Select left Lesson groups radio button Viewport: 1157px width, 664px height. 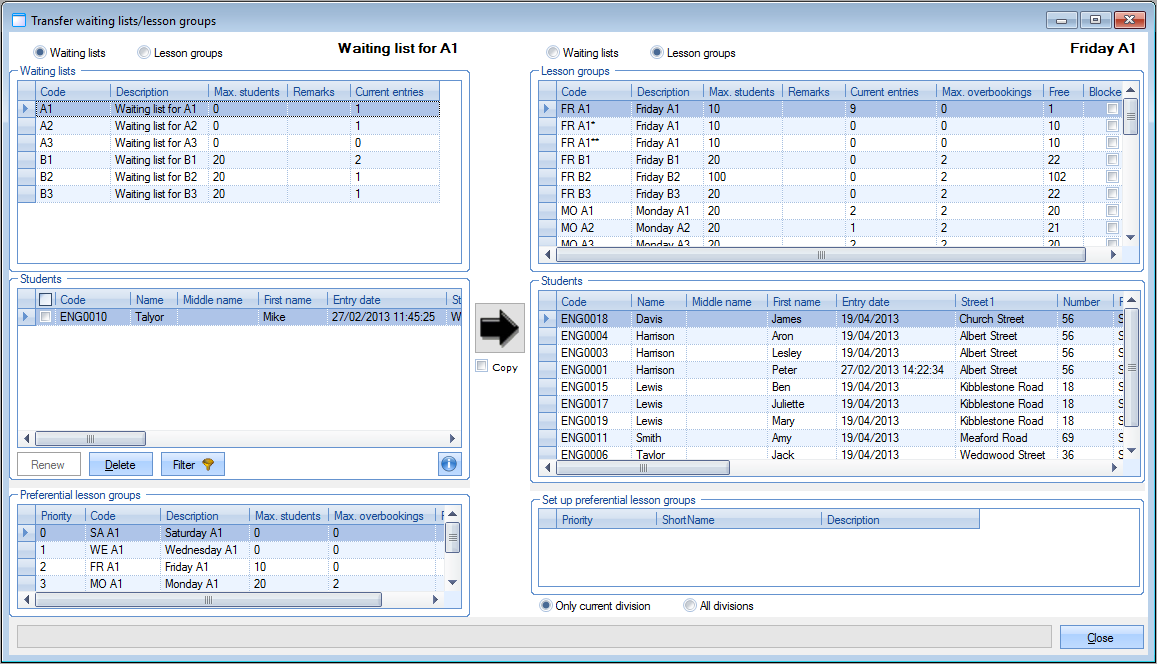point(144,53)
